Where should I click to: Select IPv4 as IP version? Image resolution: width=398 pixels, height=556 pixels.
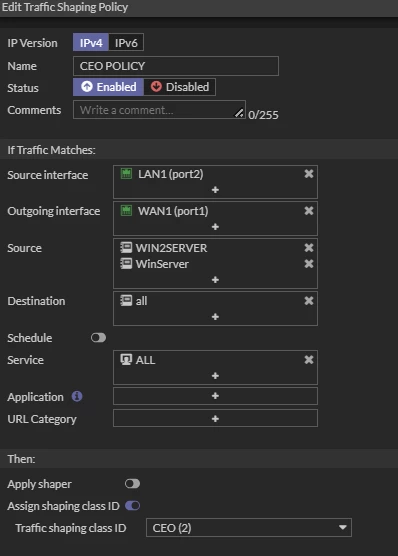point(91,43)
